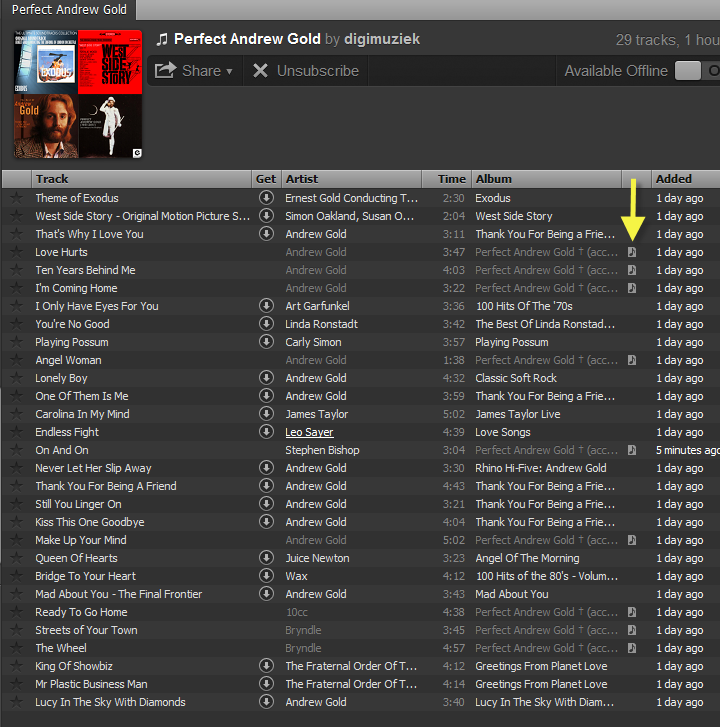Screen dimensions: 720x727
Task: Click the Get icon for That's Why I Love You
Action: click(x=266, y=234)
